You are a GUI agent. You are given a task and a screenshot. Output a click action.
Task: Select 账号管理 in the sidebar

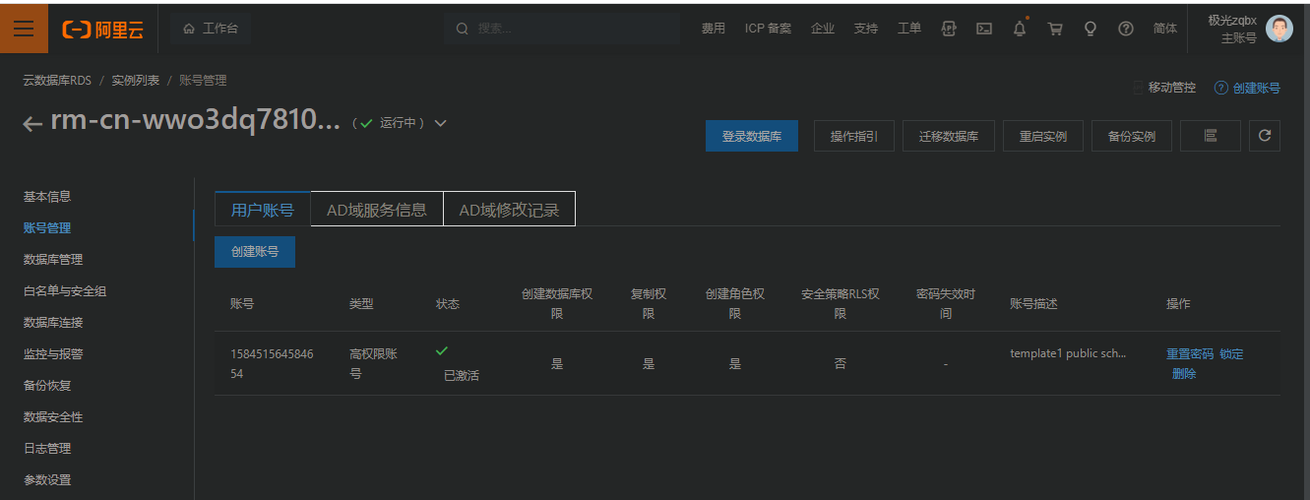pos(47,228)
